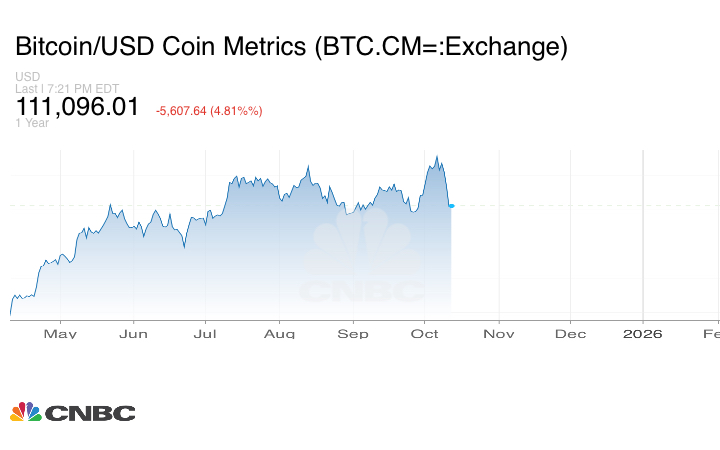
Task: Click the Dec label on time axis
Action: 571,333
